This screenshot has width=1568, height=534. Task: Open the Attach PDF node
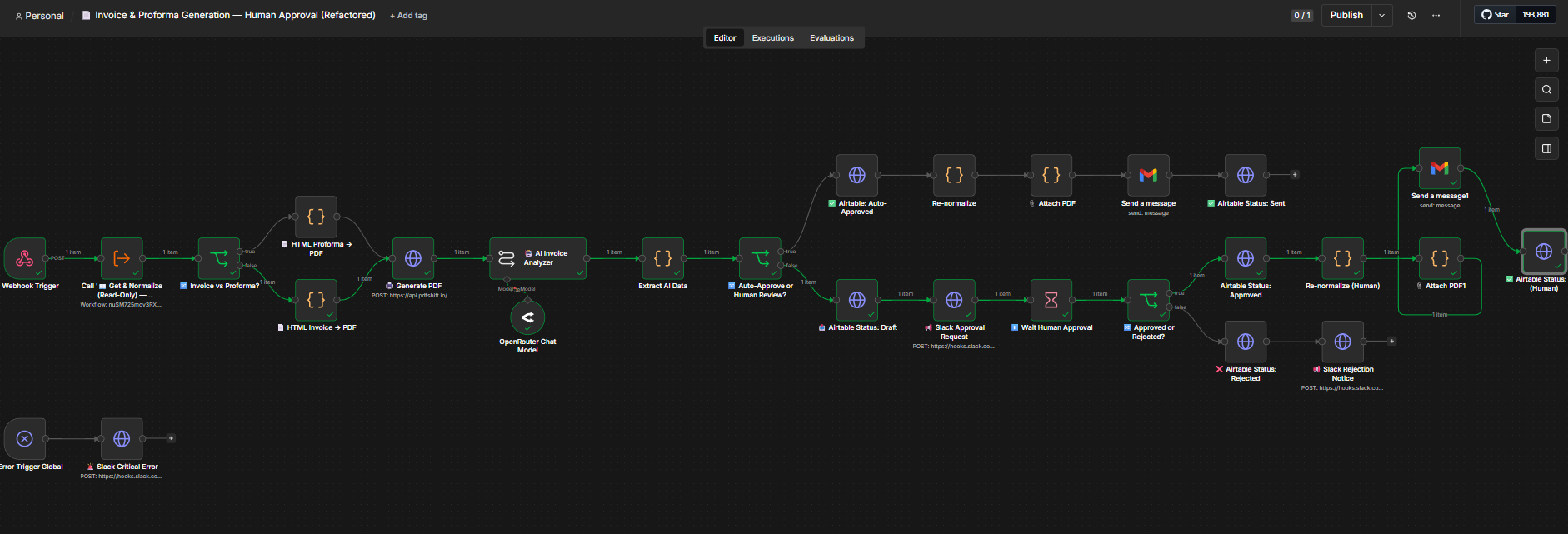(1051, 175)
